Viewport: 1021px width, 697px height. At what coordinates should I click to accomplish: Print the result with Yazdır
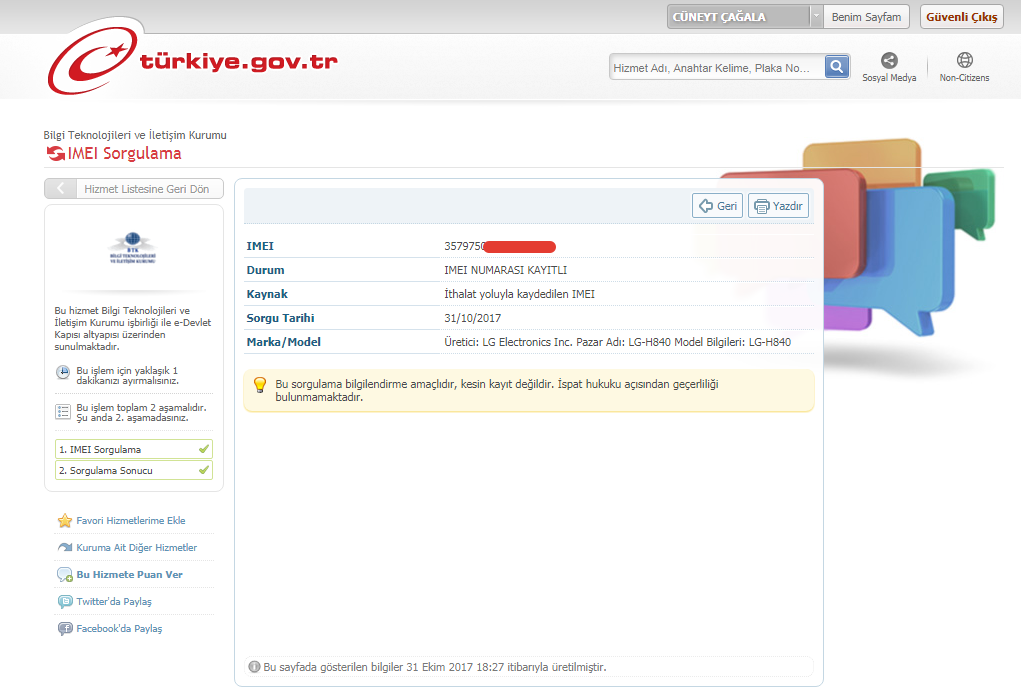point(778,206)
